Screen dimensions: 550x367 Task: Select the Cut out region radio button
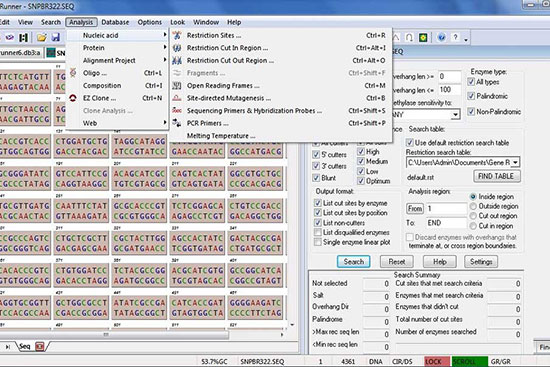(x=473, y=216)
